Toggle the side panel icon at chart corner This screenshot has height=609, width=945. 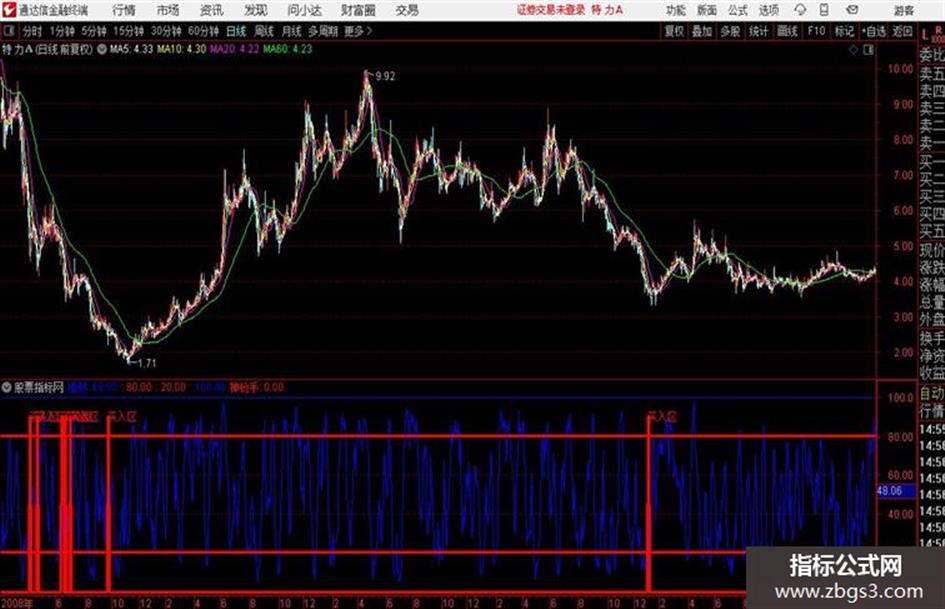pos(868,50)
